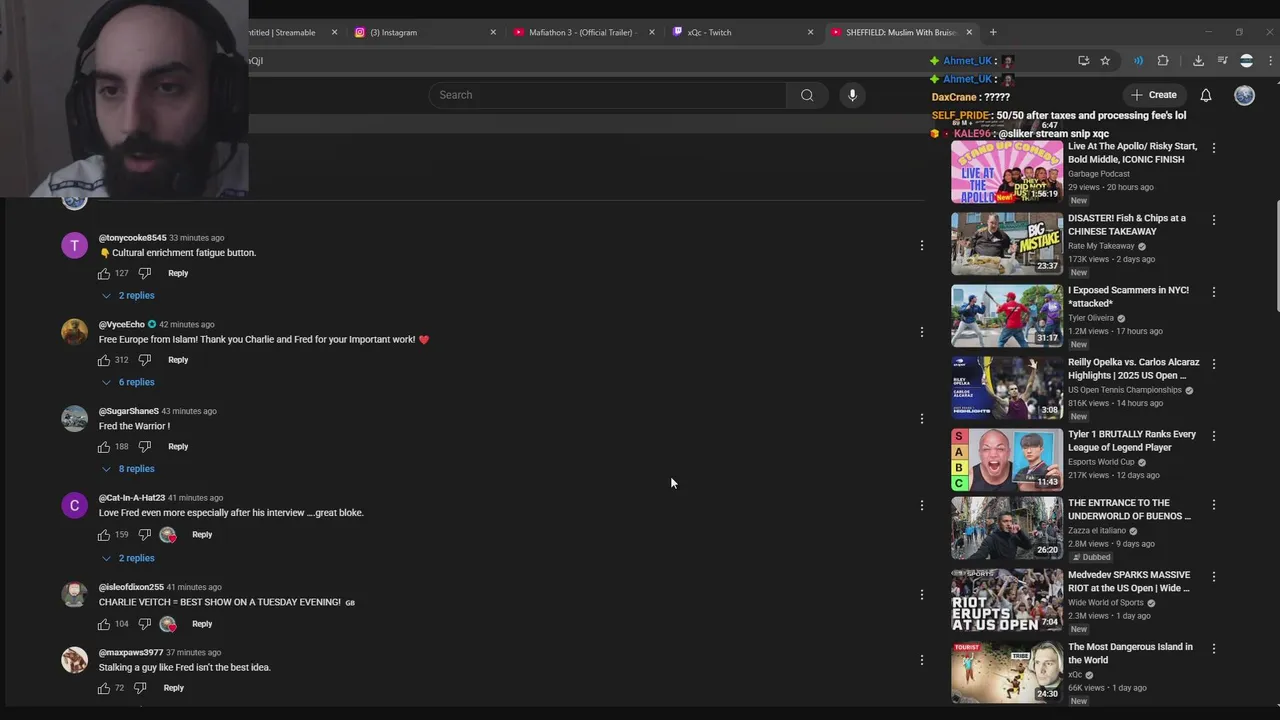
Task: Dislike @maxpaws3977's comment
Action: pyautogui.click(x=140, y=688)
